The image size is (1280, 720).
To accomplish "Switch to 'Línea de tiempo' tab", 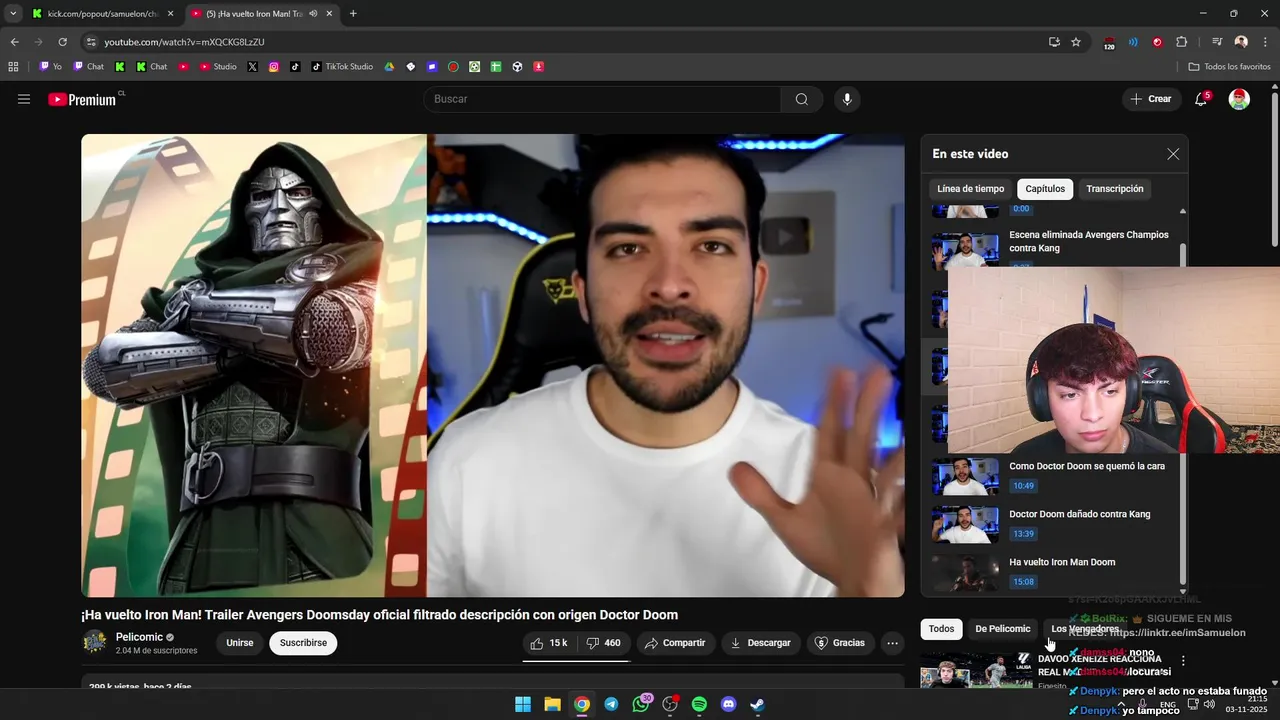I will (x=970, y=189).
